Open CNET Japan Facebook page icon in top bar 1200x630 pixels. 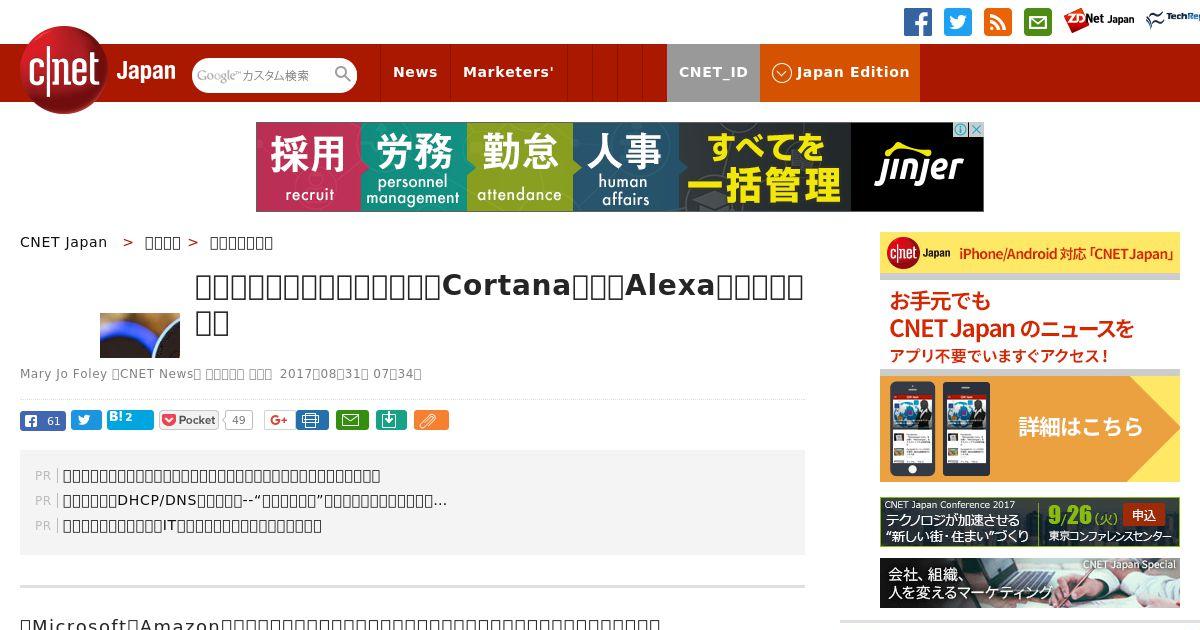pyautogui.click(x=918, y=22)
